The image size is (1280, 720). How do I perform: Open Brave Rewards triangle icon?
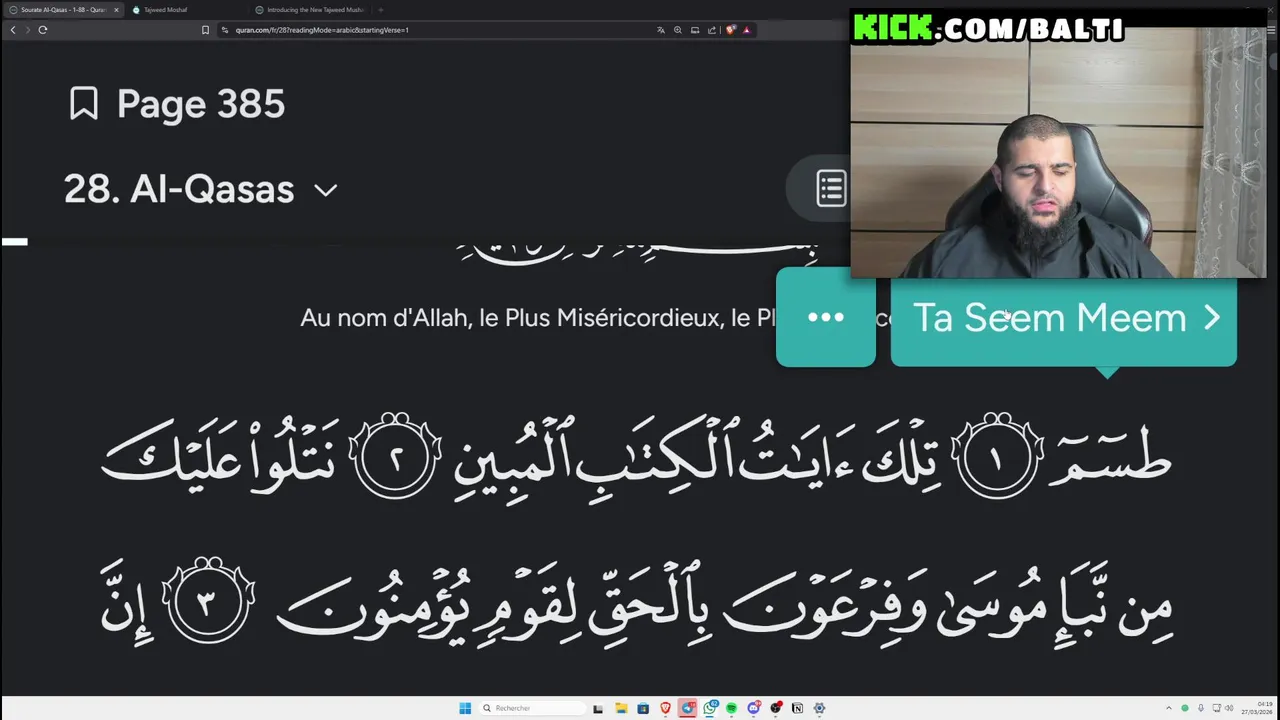coord(746,30)
